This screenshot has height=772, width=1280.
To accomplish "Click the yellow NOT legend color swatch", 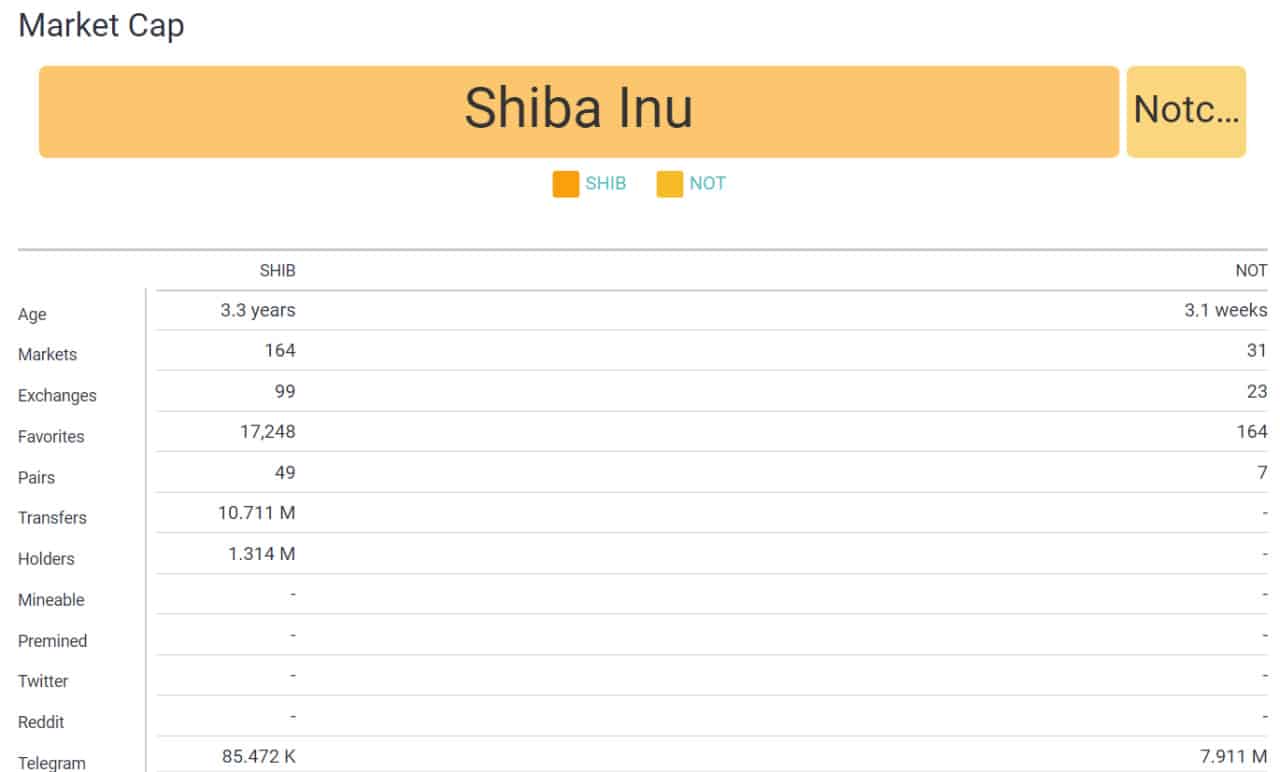I will click(669, 184).
